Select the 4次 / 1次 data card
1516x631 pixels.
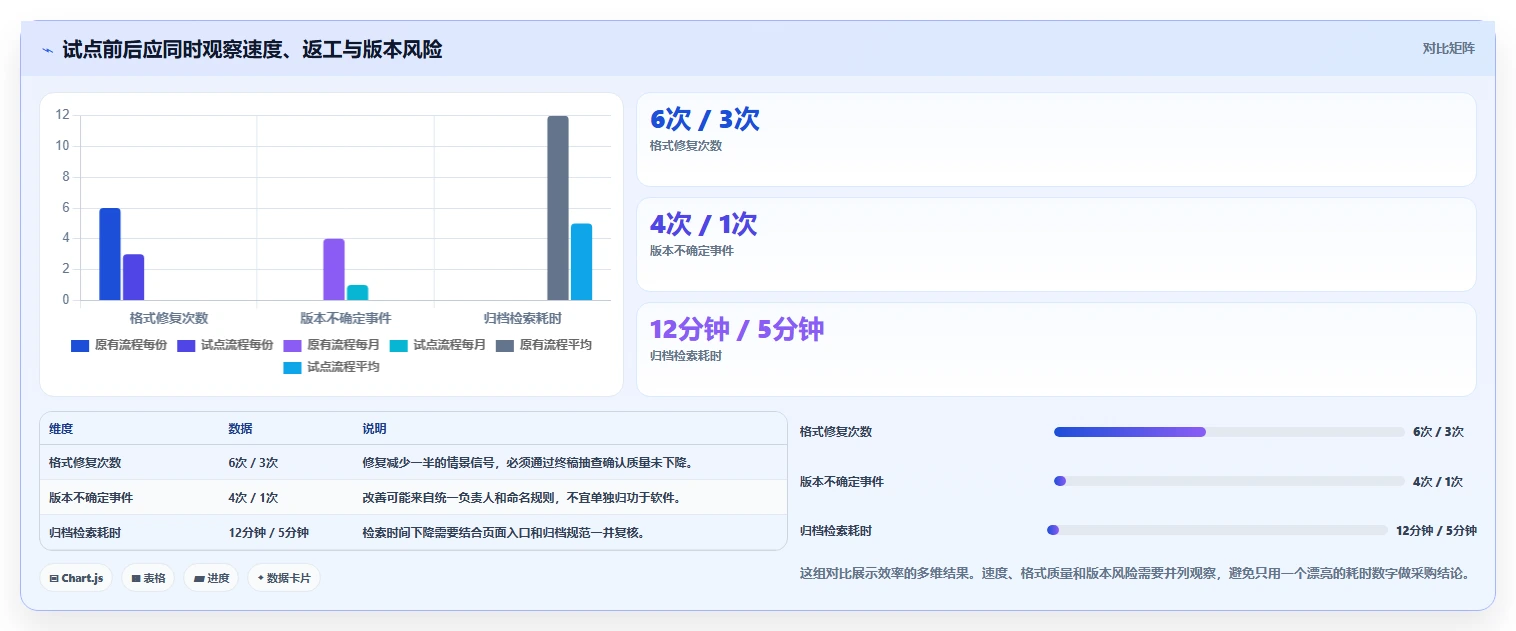pyautogui.click(x=1056, y=244)
